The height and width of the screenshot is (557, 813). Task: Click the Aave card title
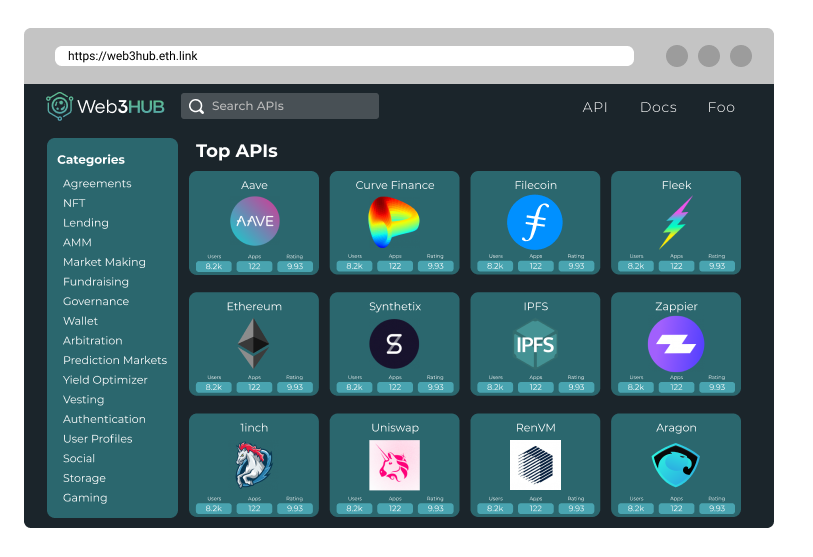coord(254,185)
